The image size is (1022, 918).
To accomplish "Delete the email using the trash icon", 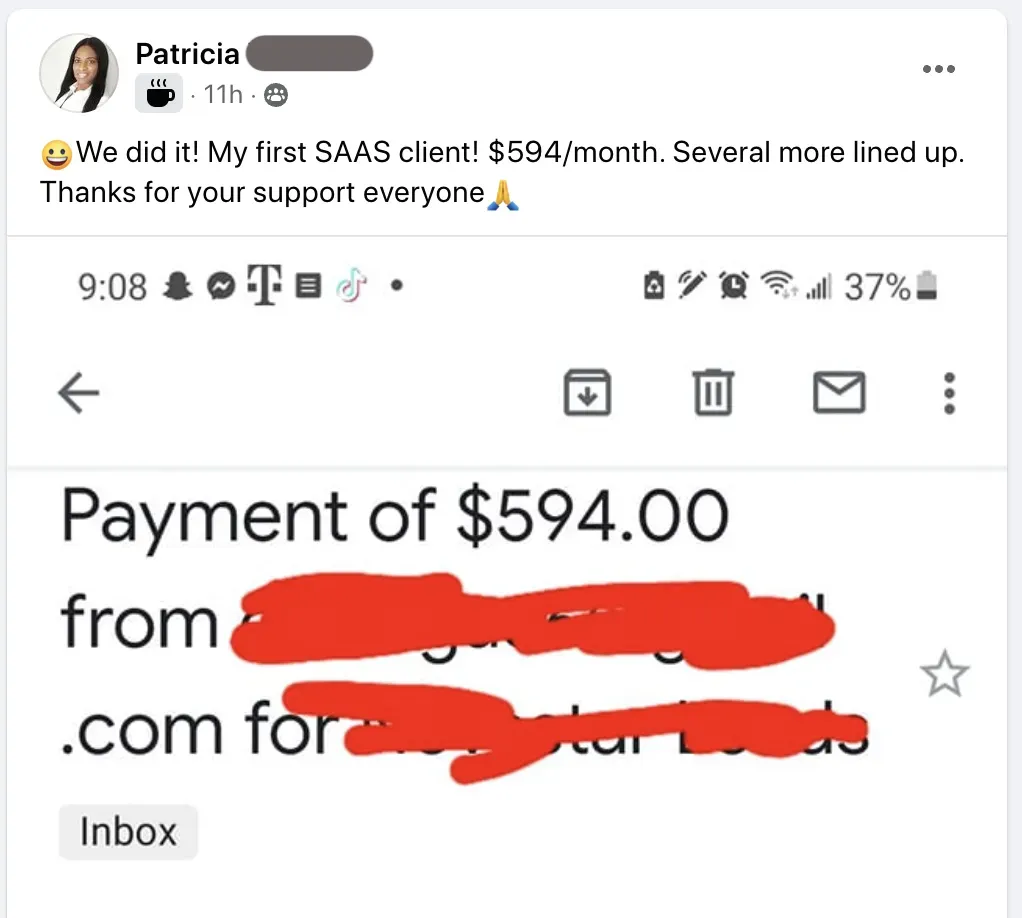I will click(x=712, y=392).
